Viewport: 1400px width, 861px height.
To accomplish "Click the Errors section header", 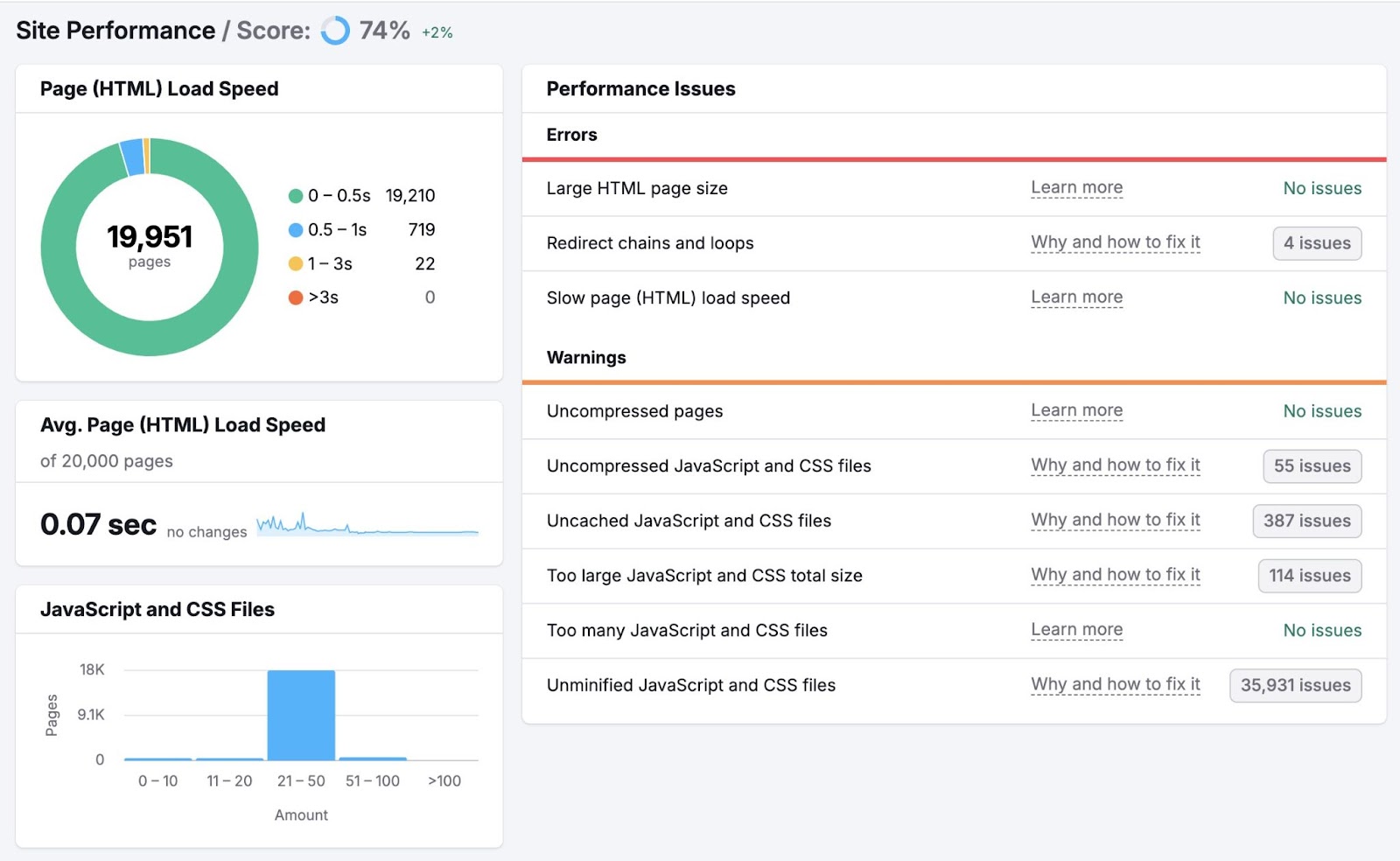I will coord(571,134).
